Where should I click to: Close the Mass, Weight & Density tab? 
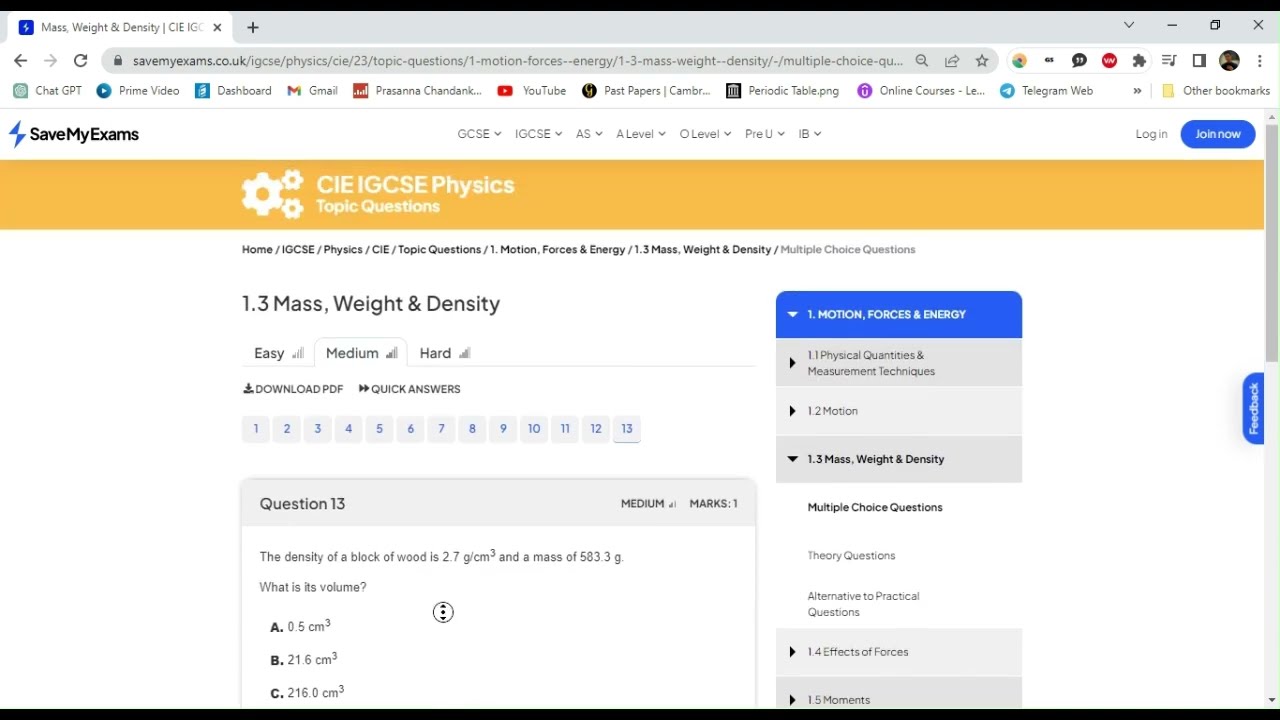coord(217,27)
